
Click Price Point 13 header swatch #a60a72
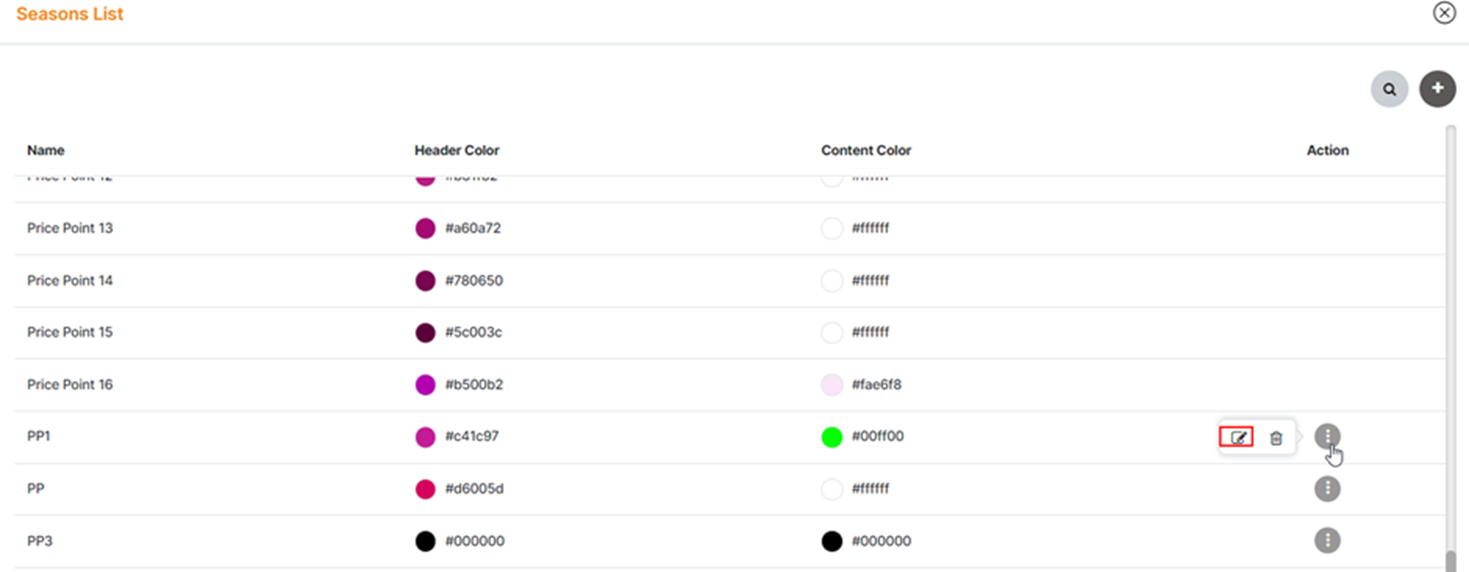tap(425, 228)
